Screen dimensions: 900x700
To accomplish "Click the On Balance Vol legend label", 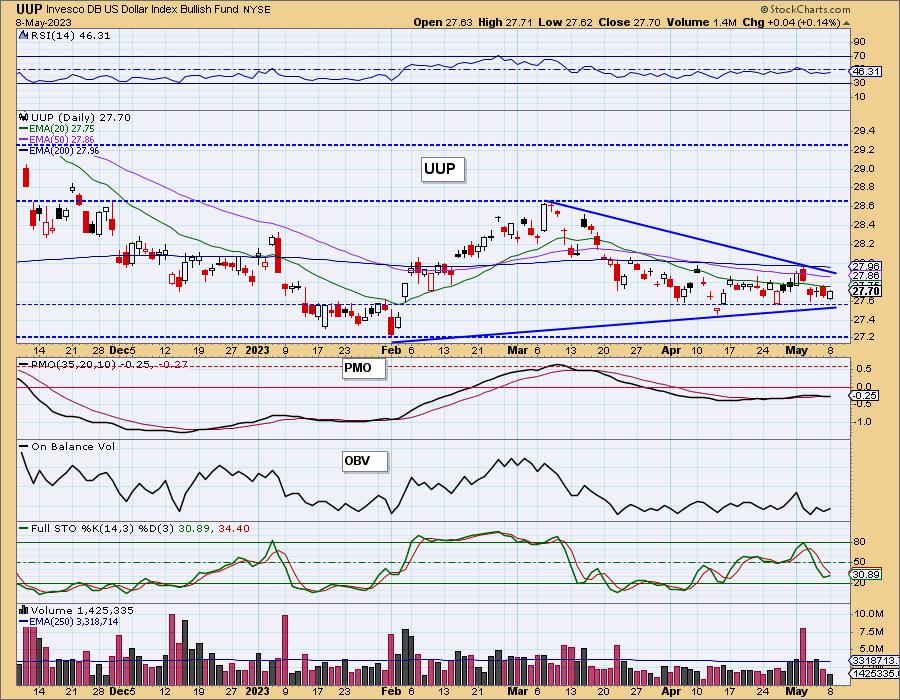I will pyautogui.click(x=73, y=446).
